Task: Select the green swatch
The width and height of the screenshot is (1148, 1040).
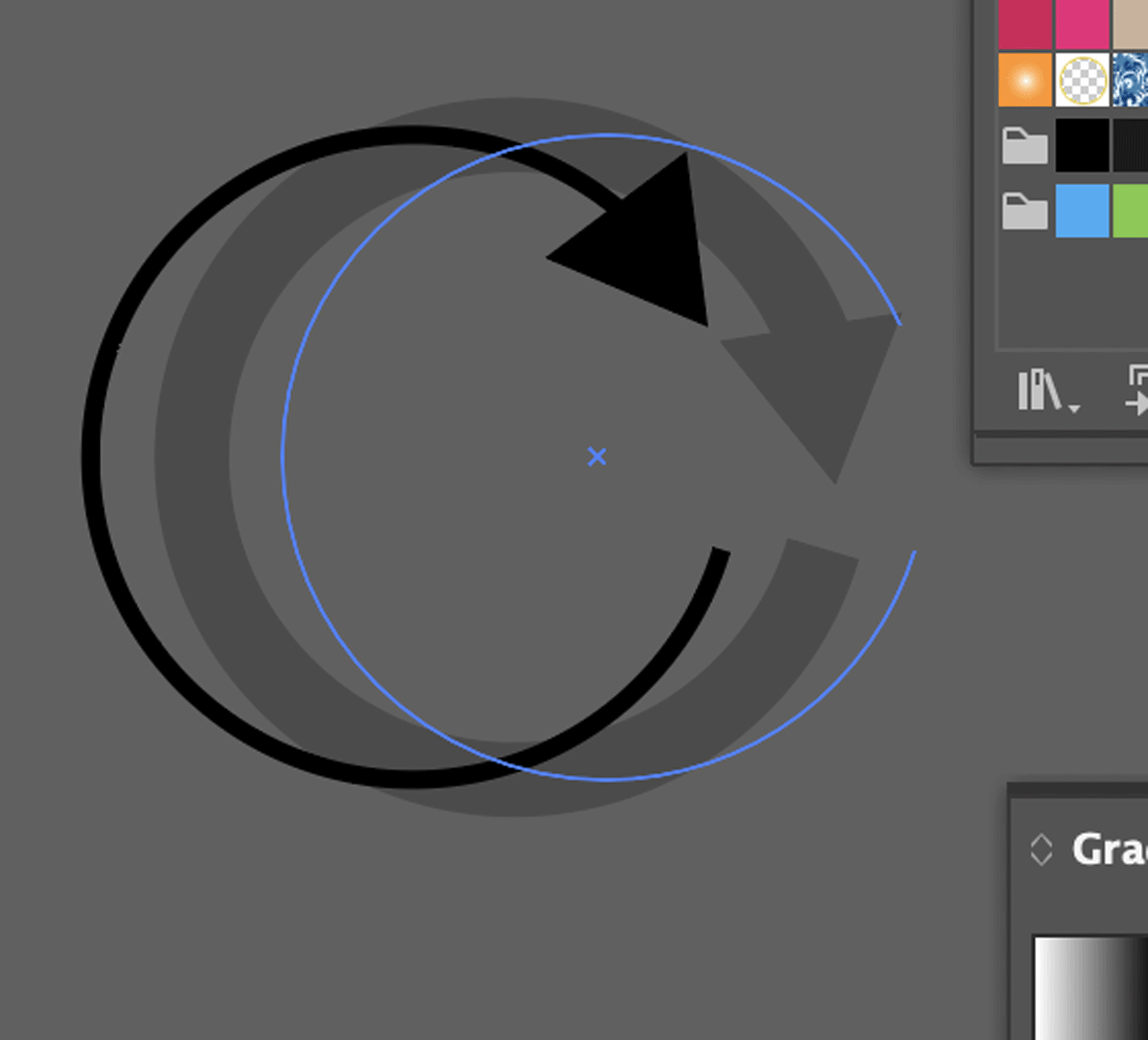Action: pos(1130,210)
